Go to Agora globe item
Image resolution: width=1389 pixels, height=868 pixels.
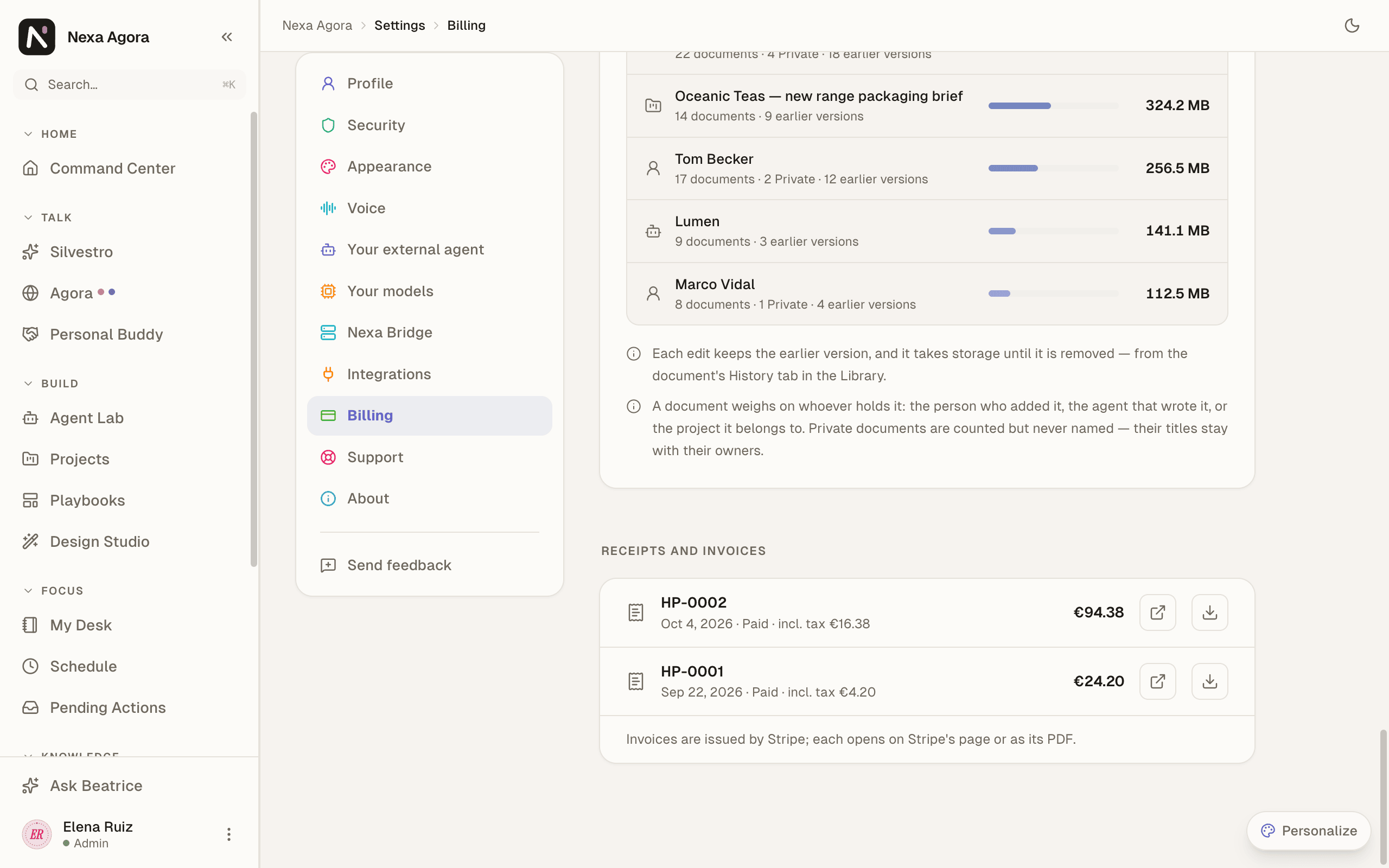pos(129,293)
